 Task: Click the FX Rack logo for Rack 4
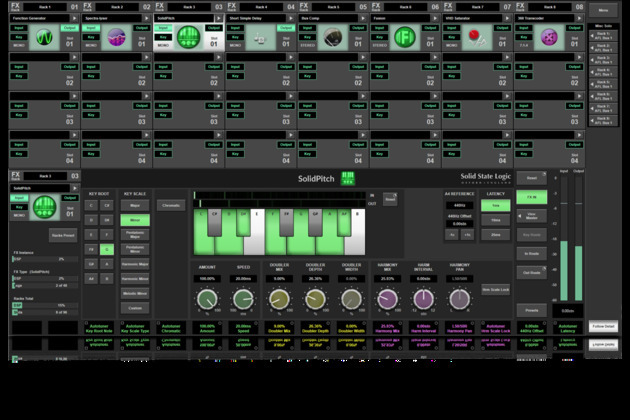click(232, 6)
